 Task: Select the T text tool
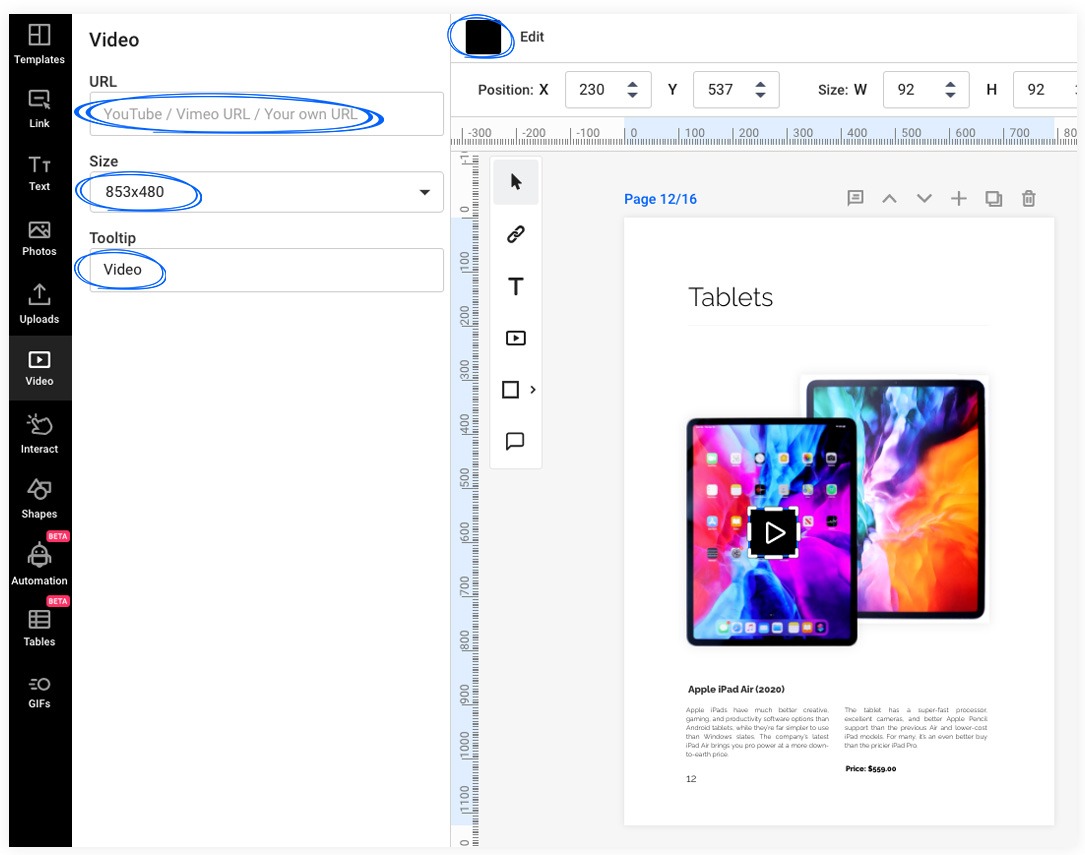click(516, 286)
